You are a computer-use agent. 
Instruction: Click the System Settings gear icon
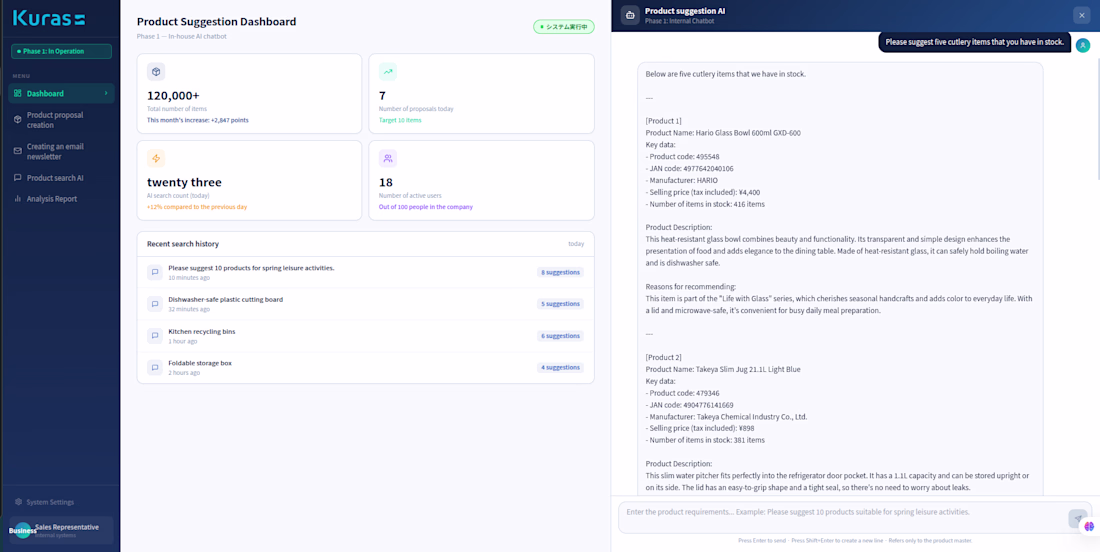(19, 502)
